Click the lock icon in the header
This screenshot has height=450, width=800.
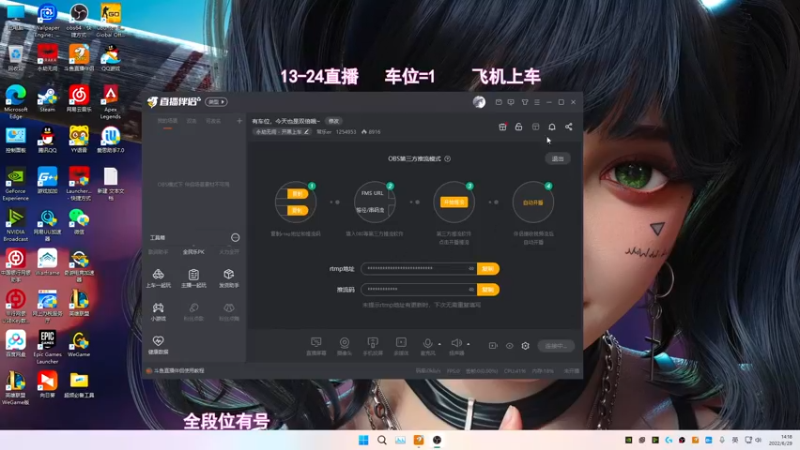[518, 127]
